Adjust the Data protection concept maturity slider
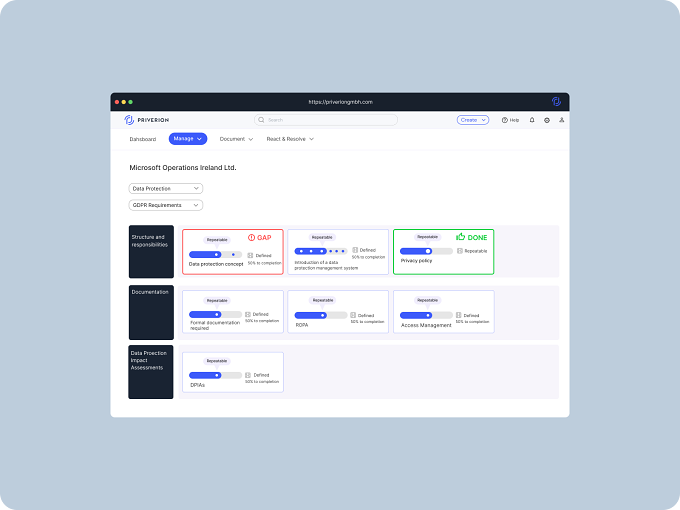This screenshot has width=680, height=510. pyautogui.click(x=216, y=255)
